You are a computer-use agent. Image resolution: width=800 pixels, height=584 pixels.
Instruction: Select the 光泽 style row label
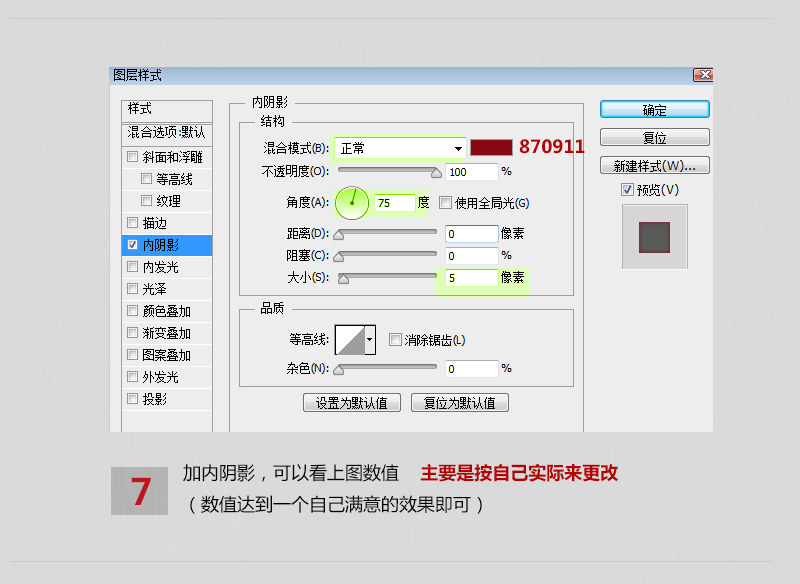pos(155,289)
